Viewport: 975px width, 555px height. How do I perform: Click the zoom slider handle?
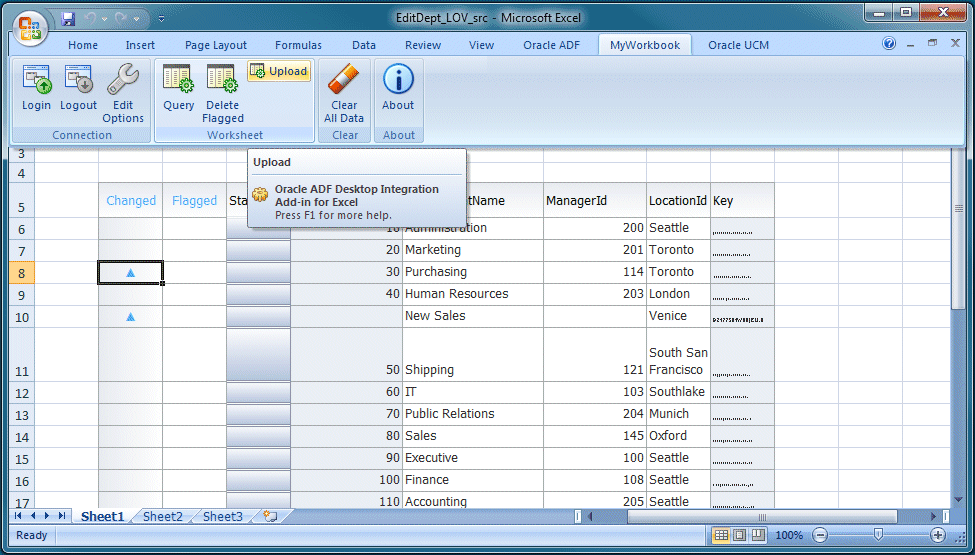(x=878, y=534)
